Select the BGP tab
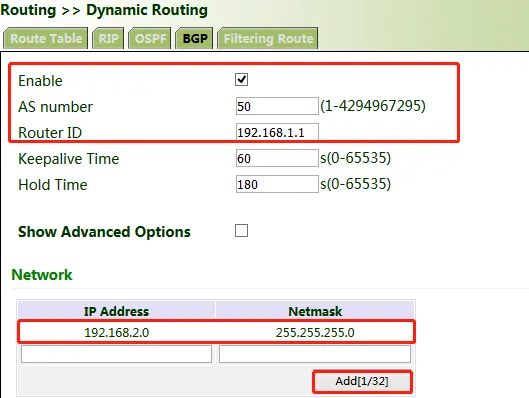Screen dimensions: 529x398 [x=195, y=38]
